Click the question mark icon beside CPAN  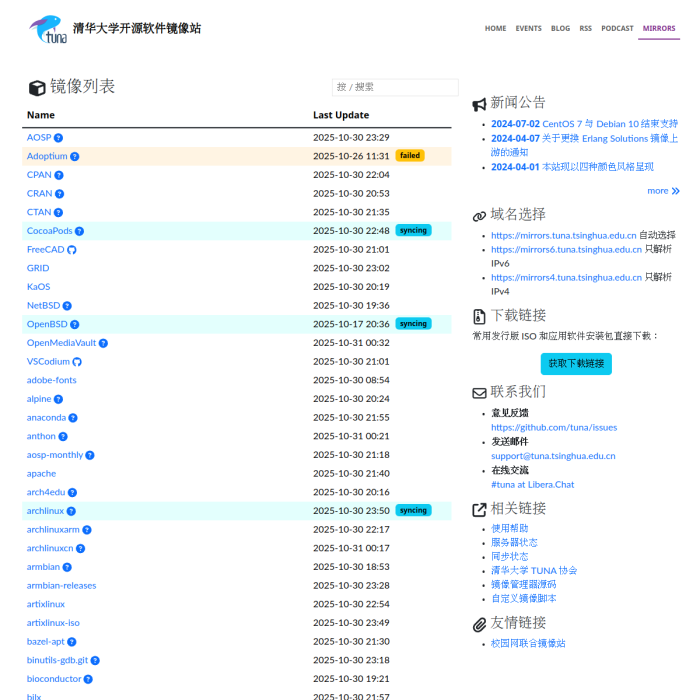point(59,175)
